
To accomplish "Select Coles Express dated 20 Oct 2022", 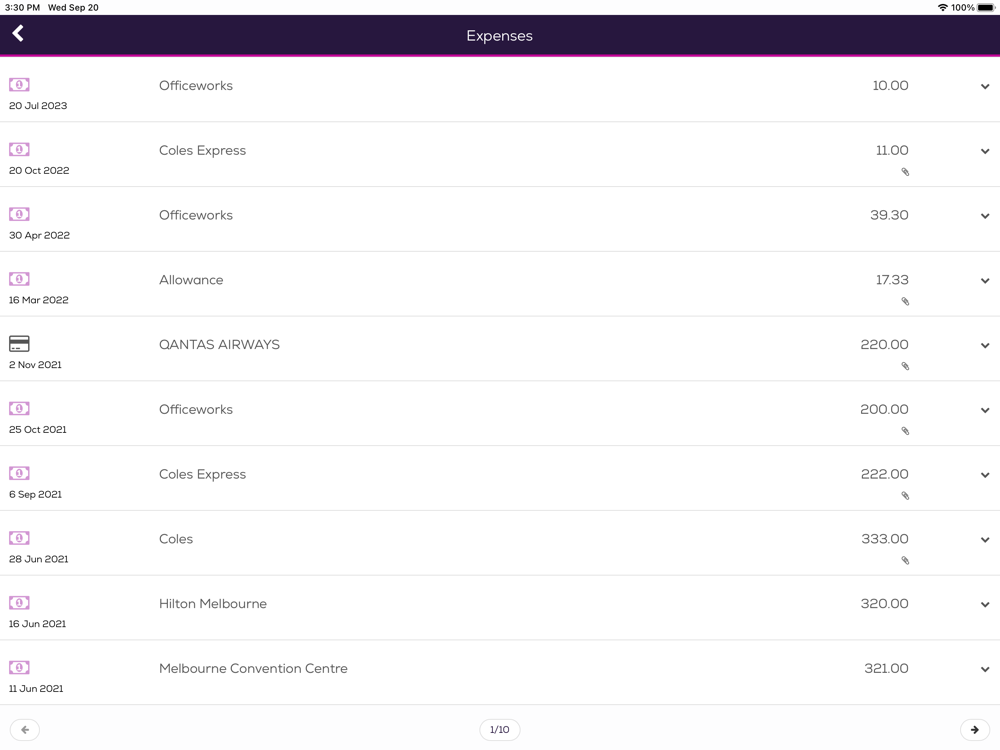I will pos(202,151).
